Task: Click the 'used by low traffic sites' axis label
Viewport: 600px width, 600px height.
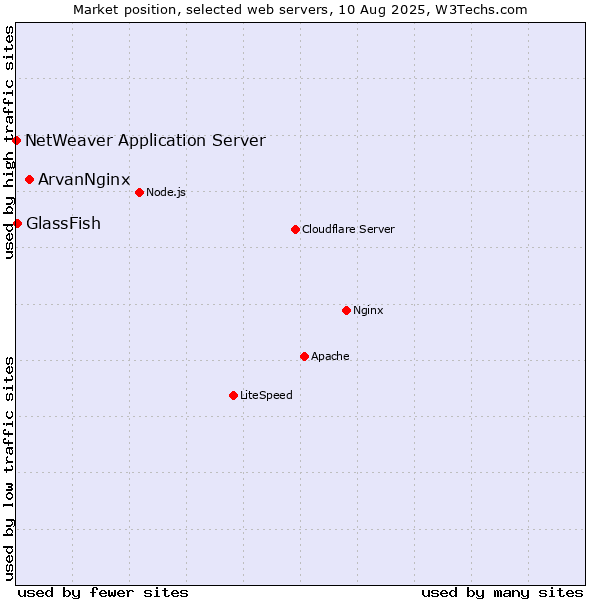Action: click(8, 469)
